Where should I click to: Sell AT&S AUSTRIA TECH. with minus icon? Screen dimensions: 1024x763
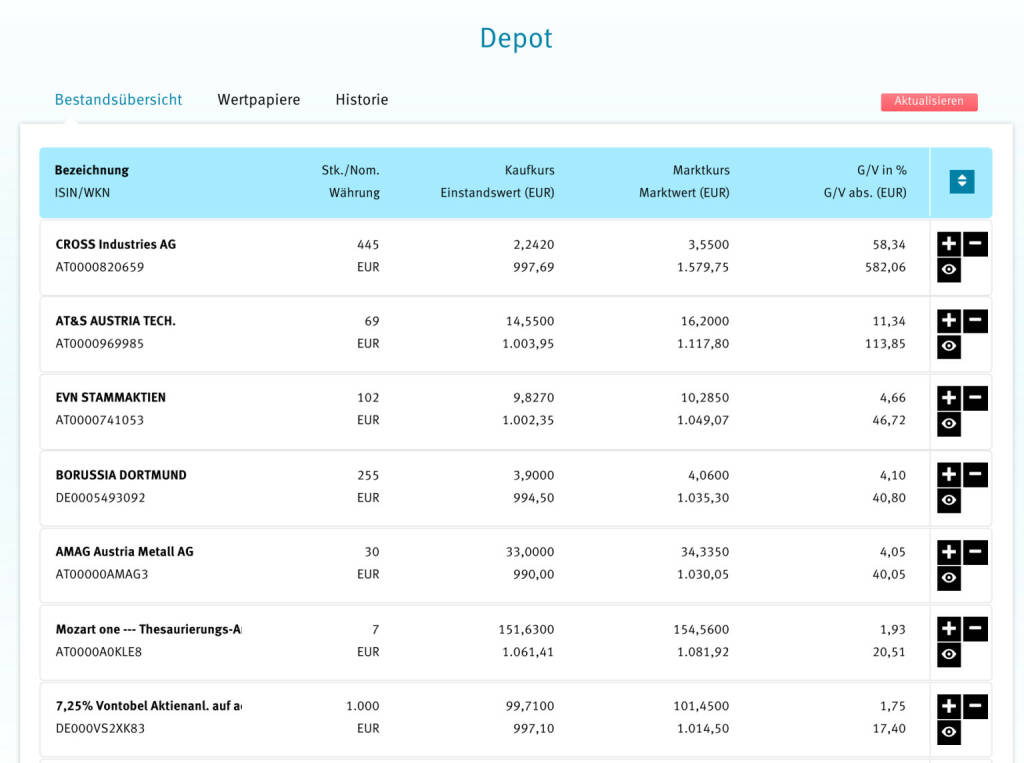point(975,321)
